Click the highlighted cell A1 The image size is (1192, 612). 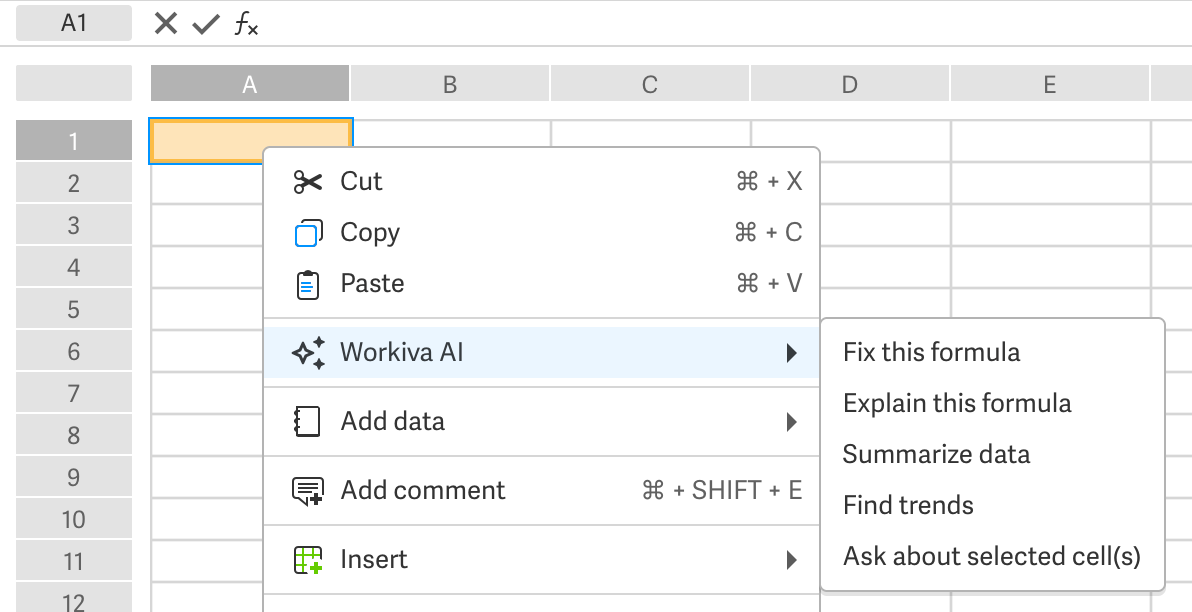point(251,141)
